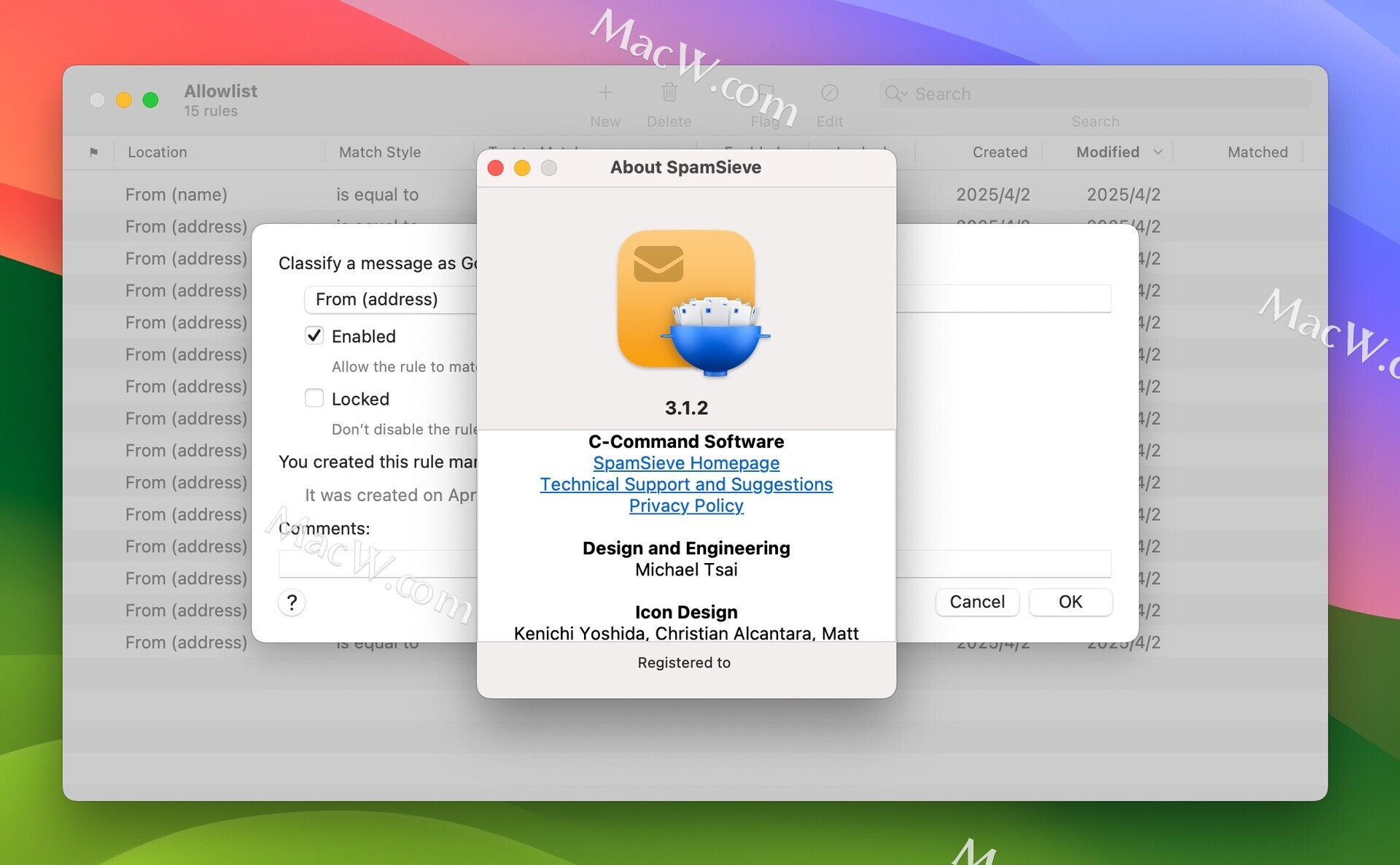
Task: Click the Search field in Allowlist toolbar
Action: [1095, 93]
